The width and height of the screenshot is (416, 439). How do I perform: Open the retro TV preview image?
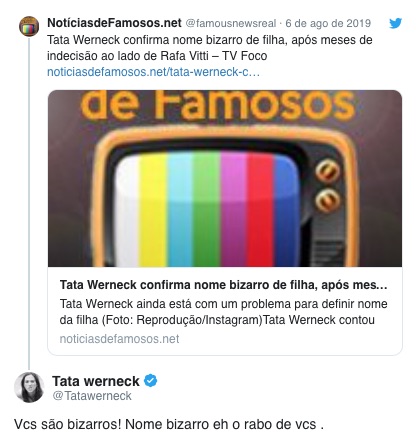(x=225, y=178)
